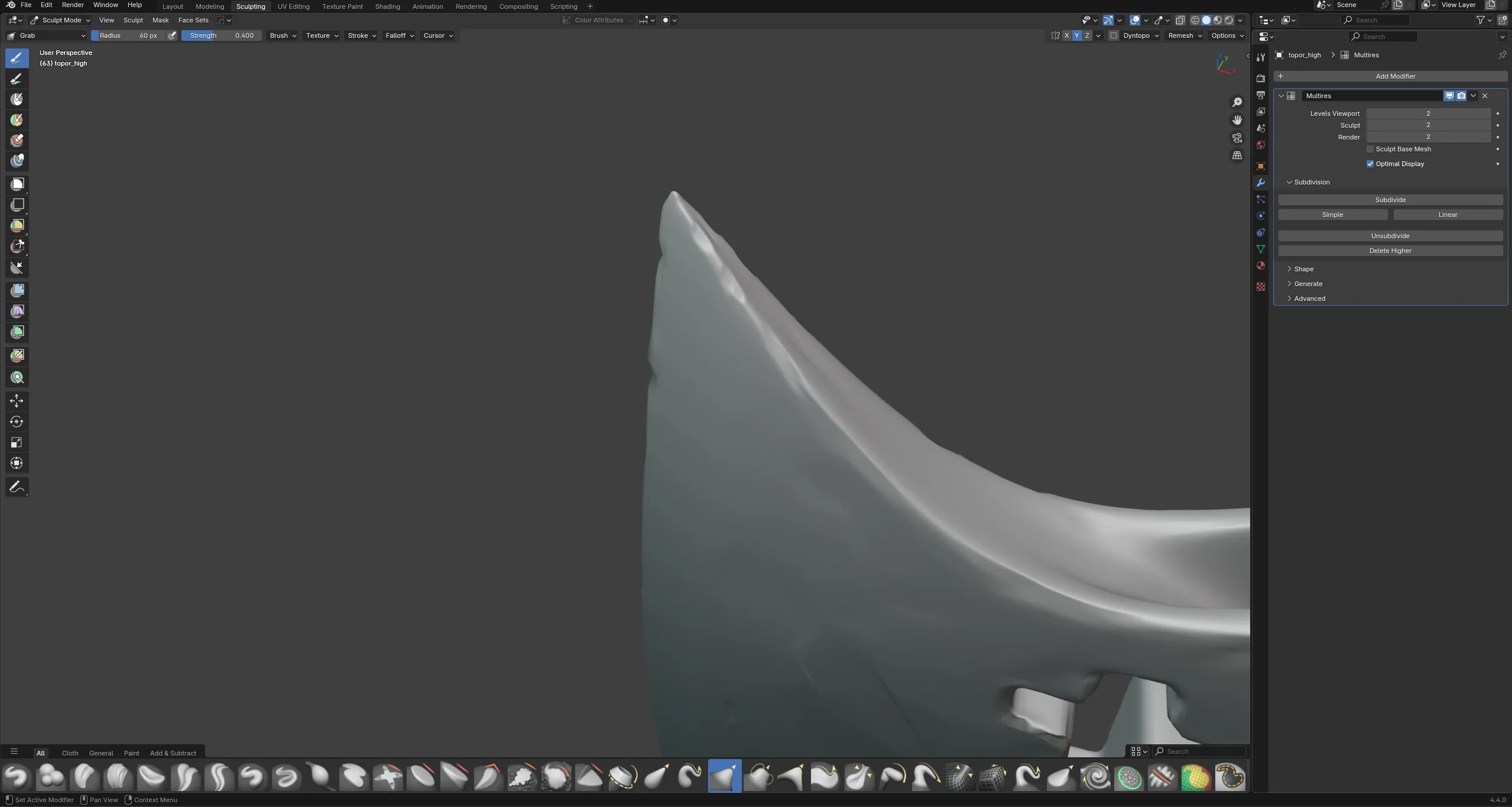Image resolution: width=1512 pixels, height=807 pixels.
Task: Click the Subdivide button
Action: [x=1390, y=200]
